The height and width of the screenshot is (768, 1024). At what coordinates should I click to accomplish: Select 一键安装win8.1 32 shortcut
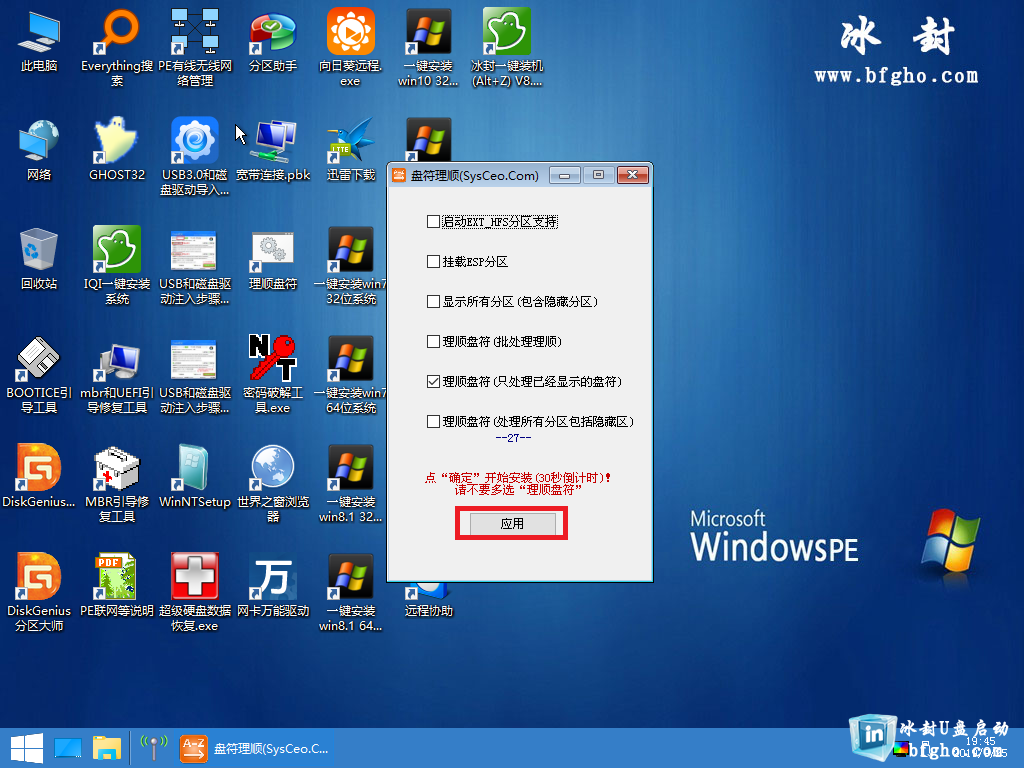point(351,483)
